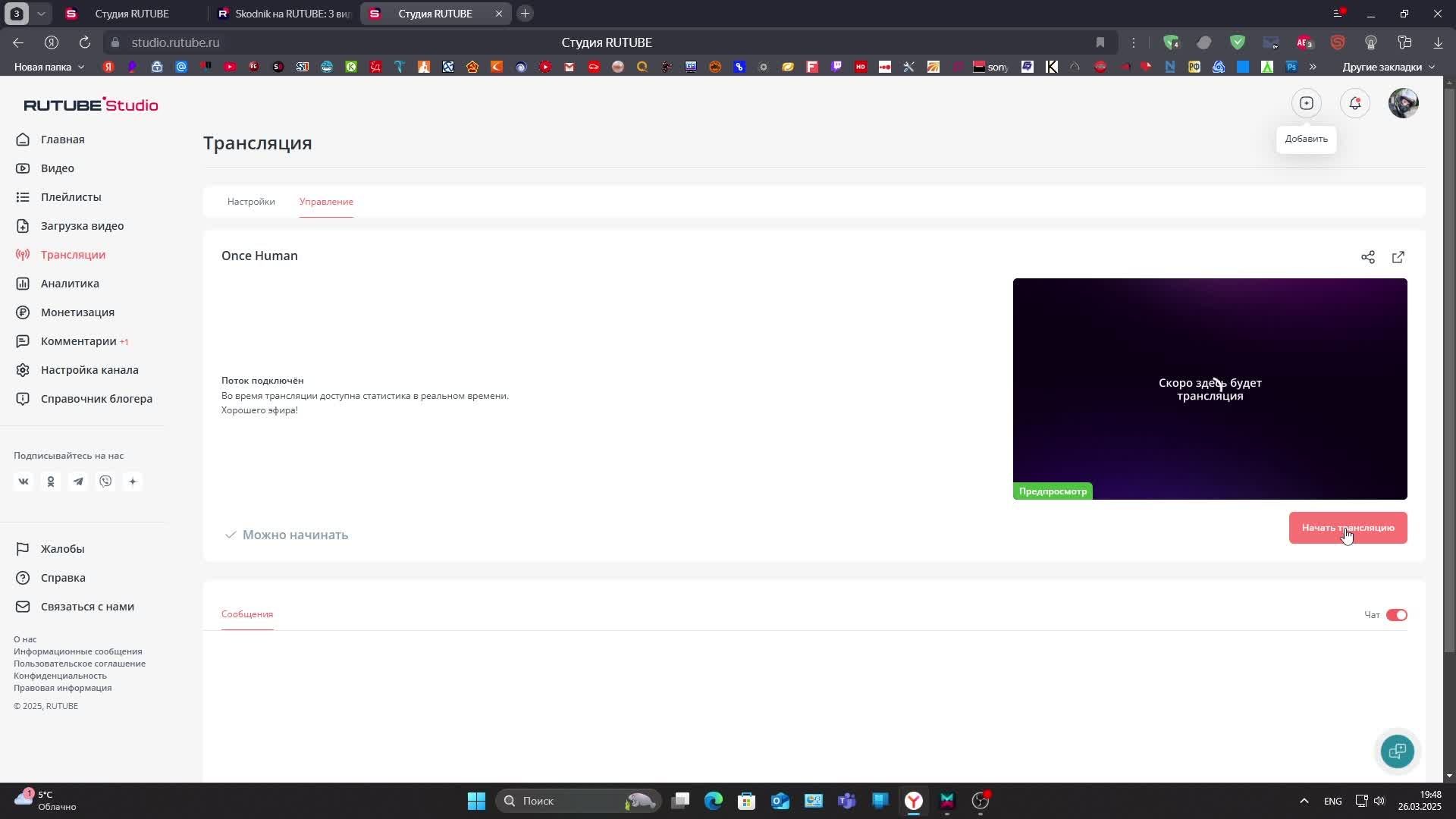Click the Telegram social icon
Image resolution: width=1456 pixels, height=819 pixels.
point(78,482)
